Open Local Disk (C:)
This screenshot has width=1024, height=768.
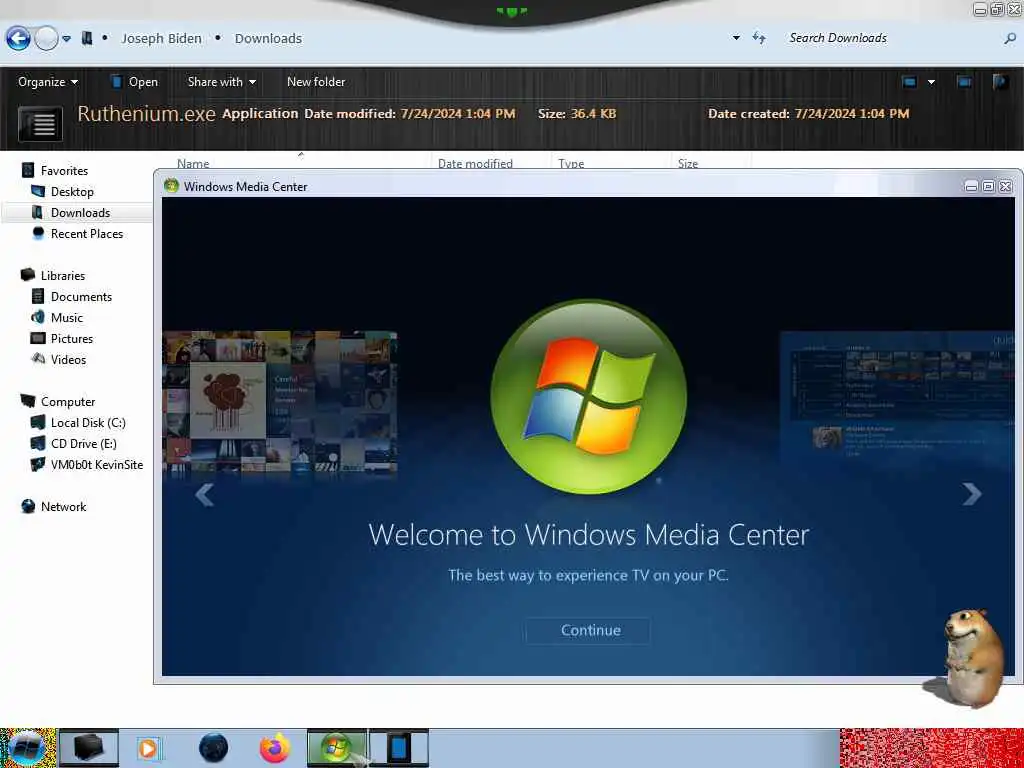click(x=88, y=423)
